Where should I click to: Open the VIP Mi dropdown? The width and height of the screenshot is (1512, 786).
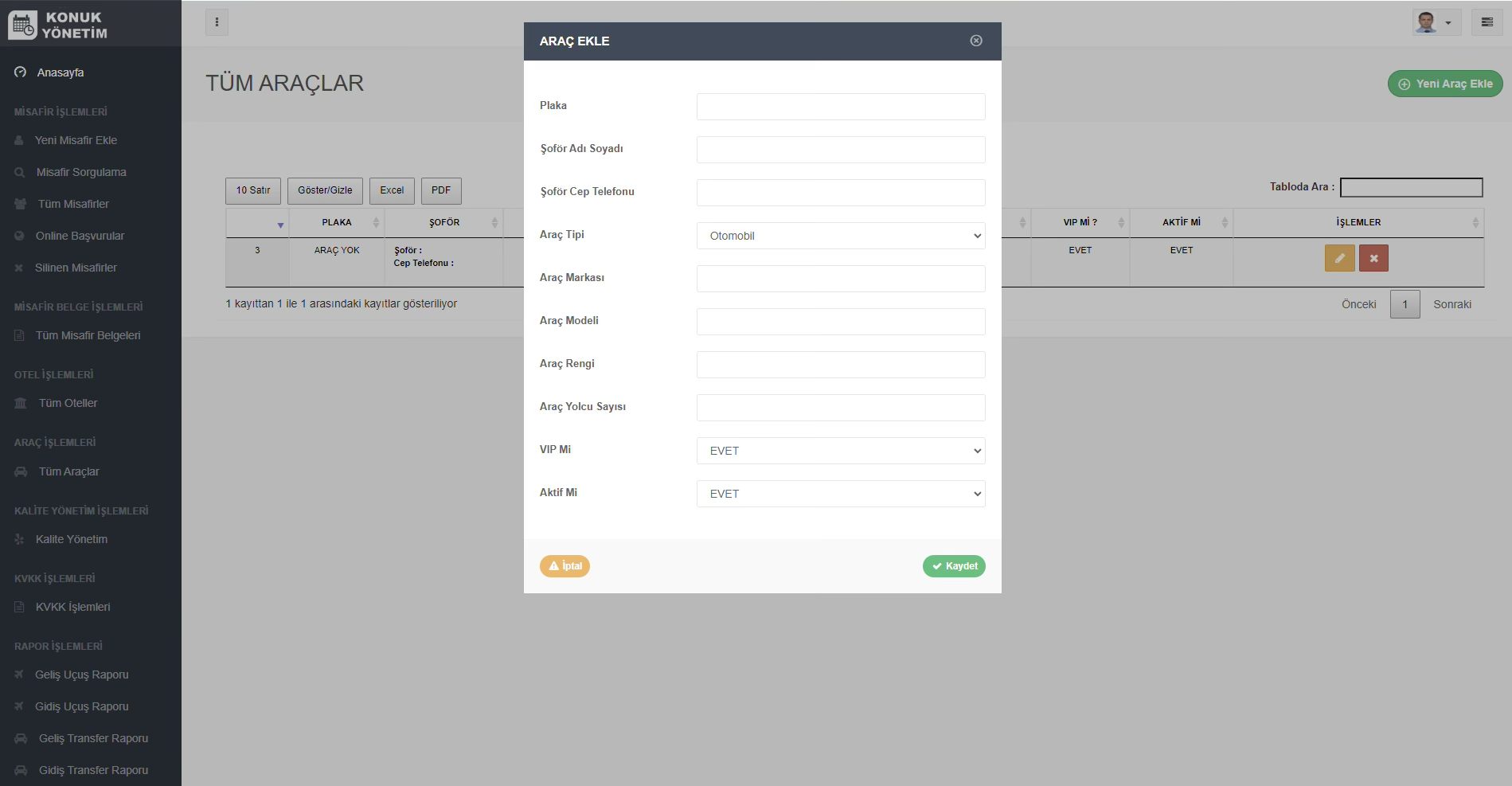click(840, 451)
